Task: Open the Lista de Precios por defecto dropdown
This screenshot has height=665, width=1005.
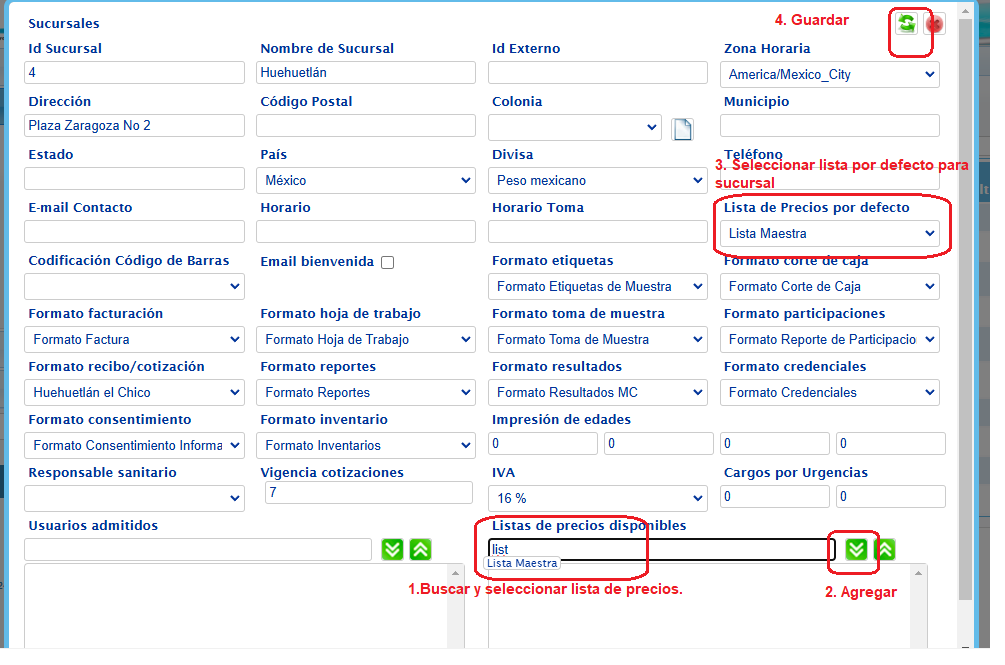Action: (x=829, y=233)
